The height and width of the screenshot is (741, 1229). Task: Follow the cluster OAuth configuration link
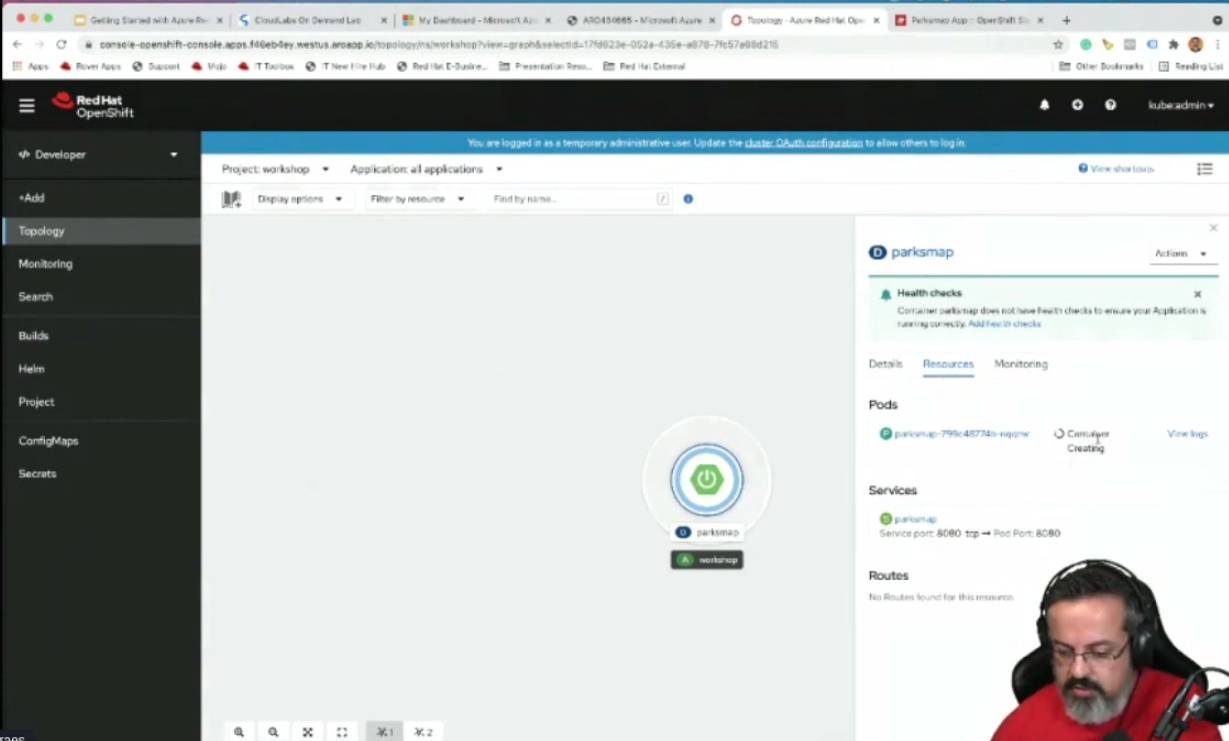803,143
